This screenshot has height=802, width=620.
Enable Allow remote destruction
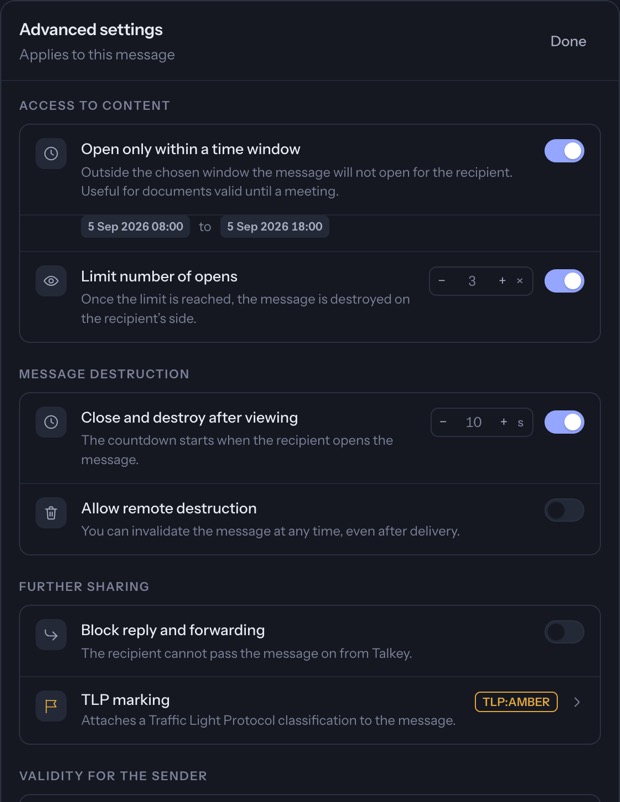click(x=564, y=510)
